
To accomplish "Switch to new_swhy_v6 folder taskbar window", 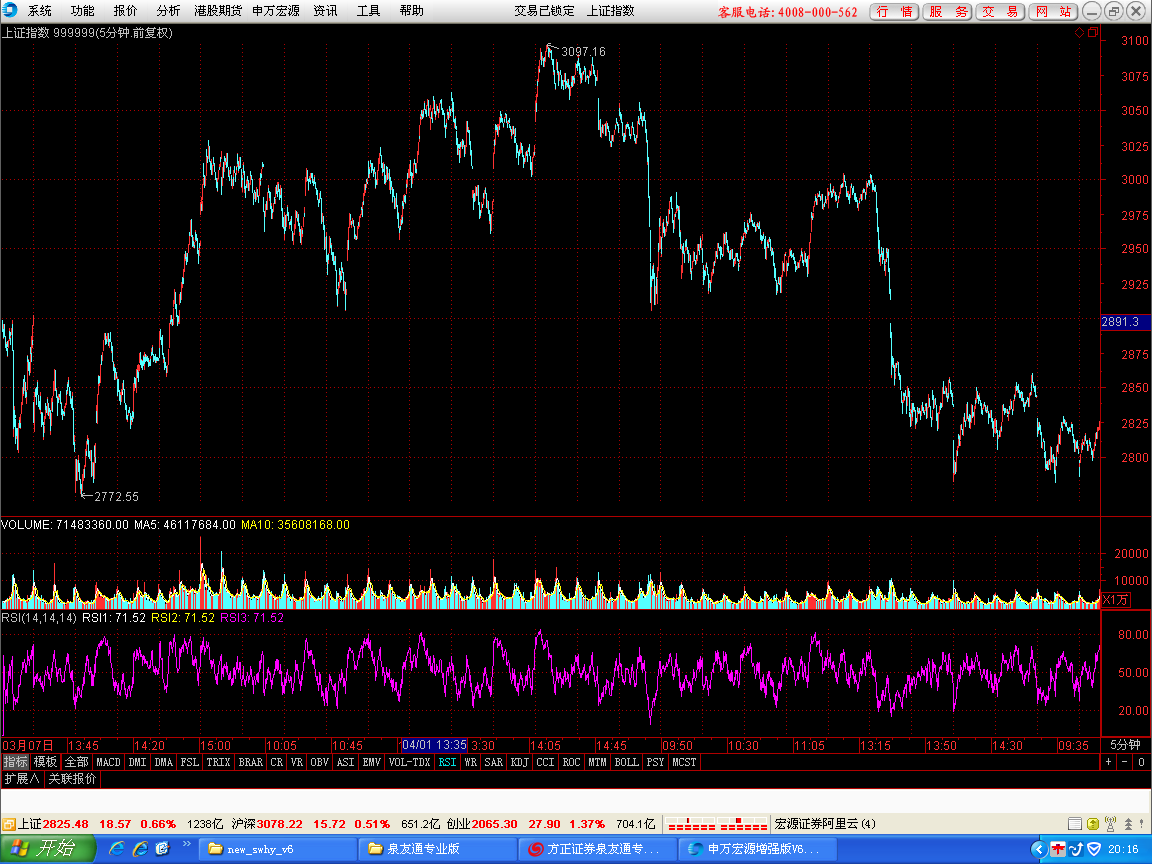I will click(x=276, y=849).
